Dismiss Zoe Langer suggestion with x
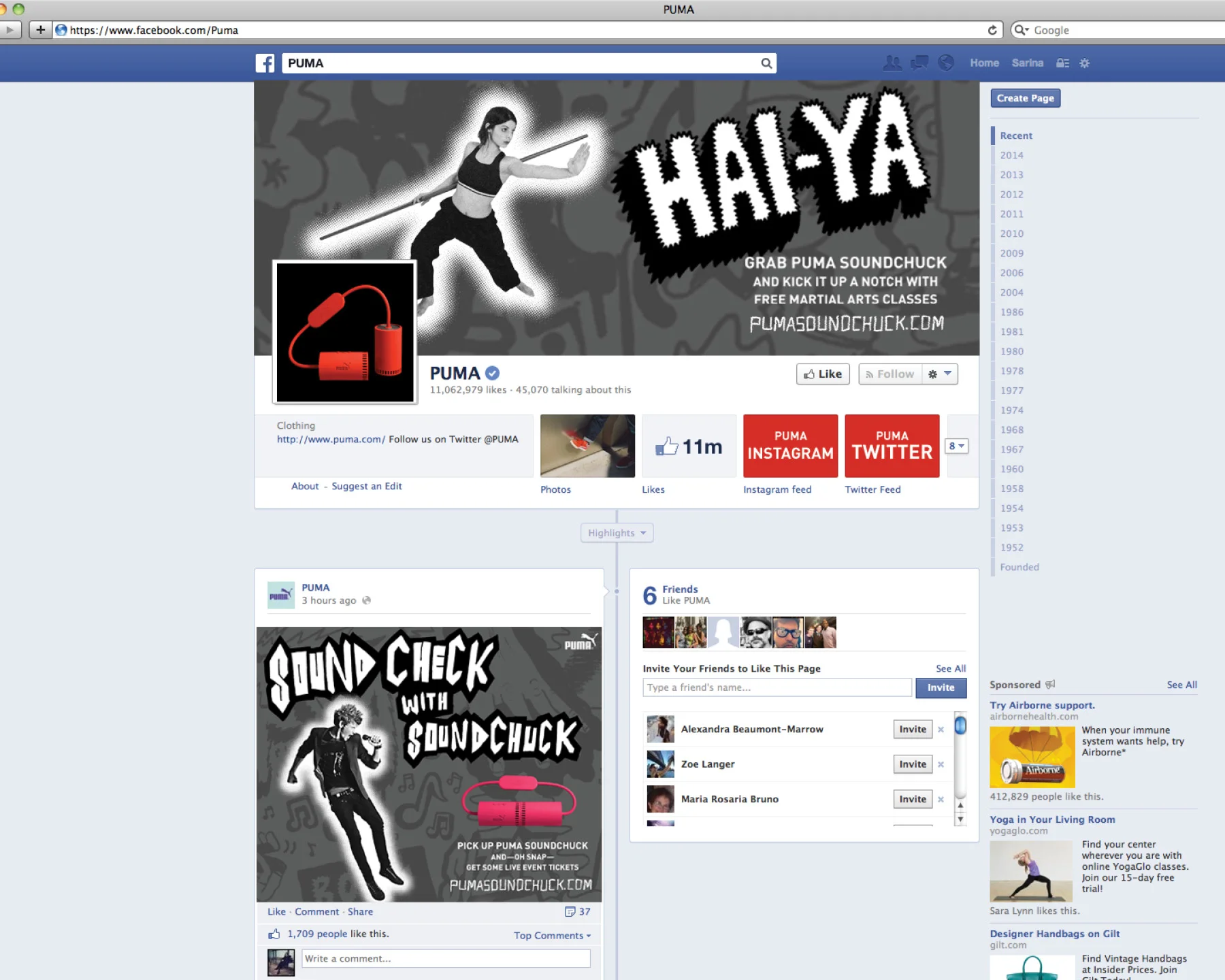 click(x=941, y=764)
